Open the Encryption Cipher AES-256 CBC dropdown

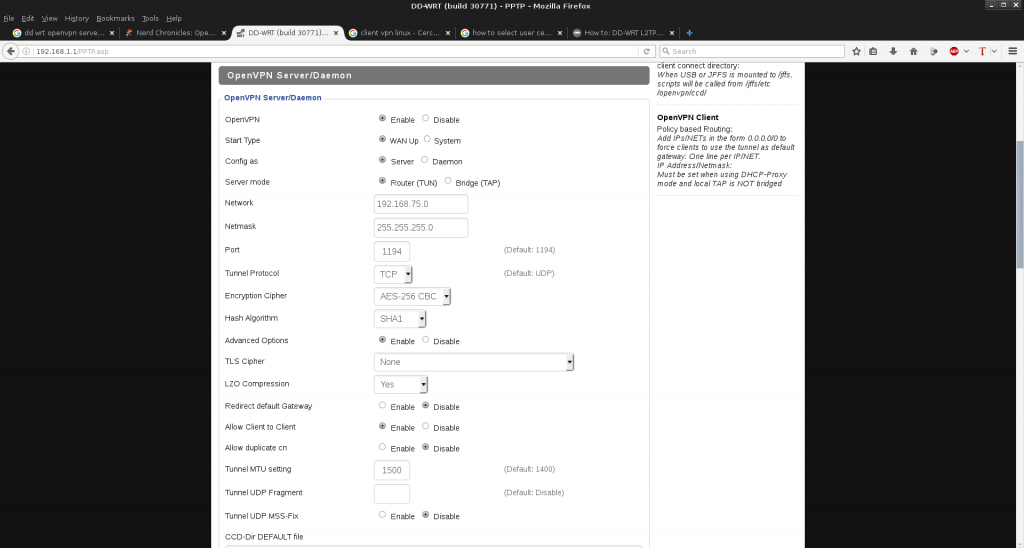click(x=412, y=297)
